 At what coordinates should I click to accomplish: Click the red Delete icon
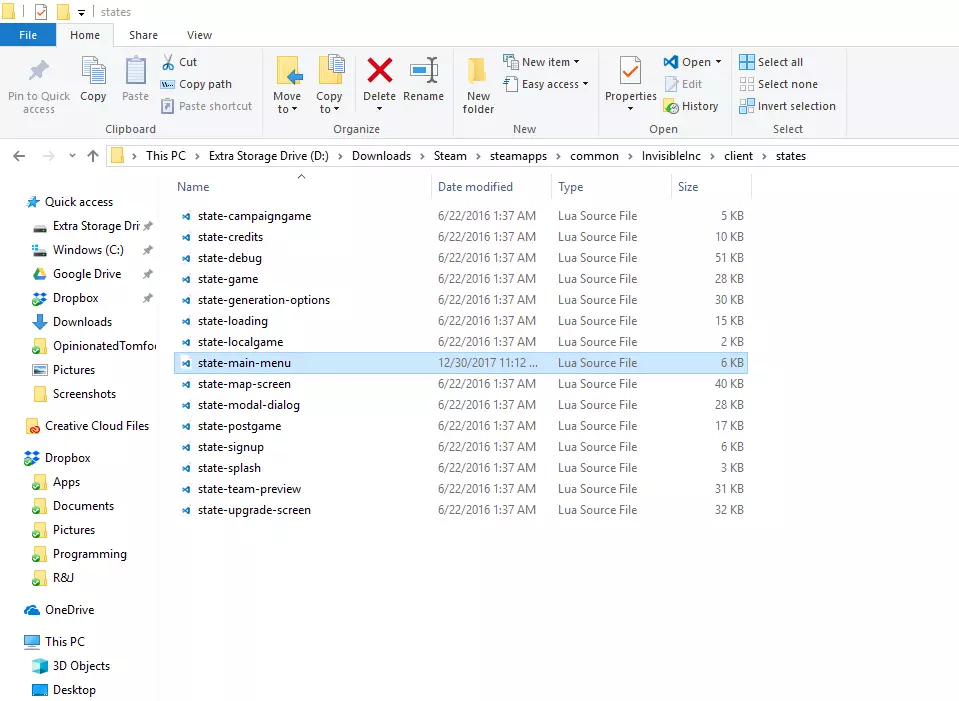pyautogui.click(x=379, y=71)
